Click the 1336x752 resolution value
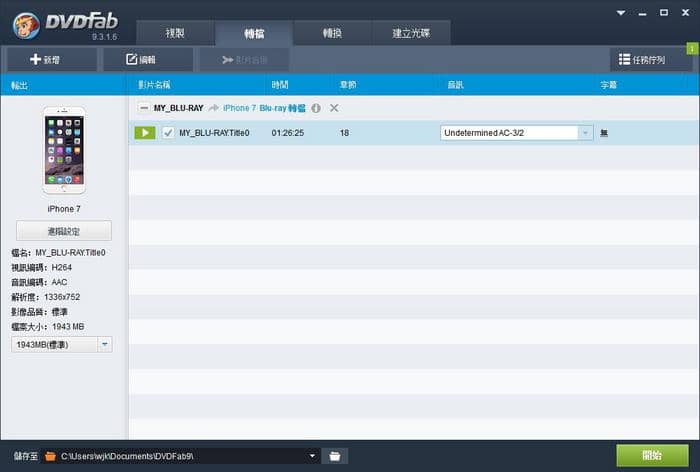 62,297
